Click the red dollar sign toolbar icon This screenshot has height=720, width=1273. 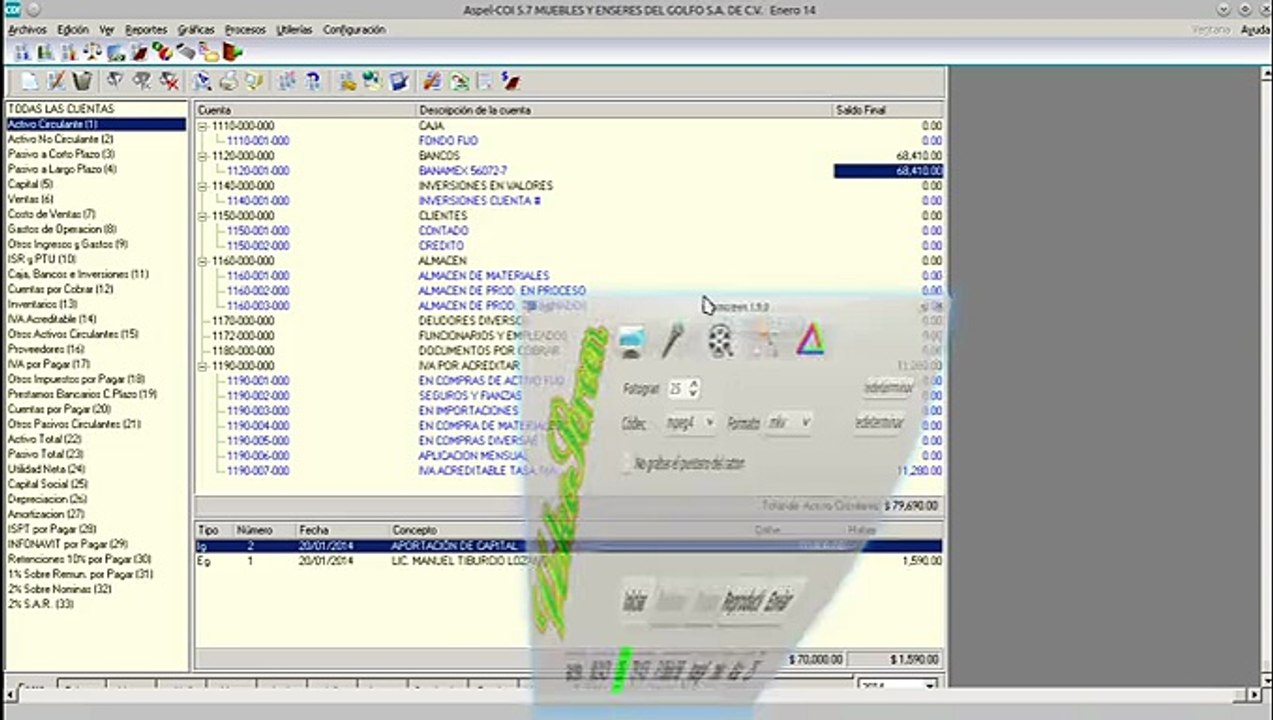(x=510, y=82)
